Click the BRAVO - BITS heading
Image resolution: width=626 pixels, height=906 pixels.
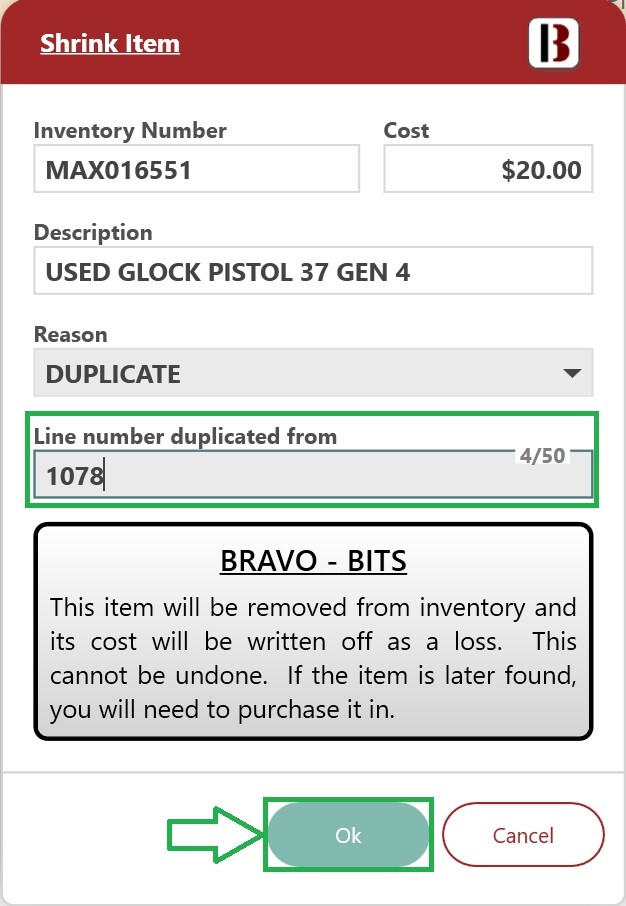click(x=313, y=560)
